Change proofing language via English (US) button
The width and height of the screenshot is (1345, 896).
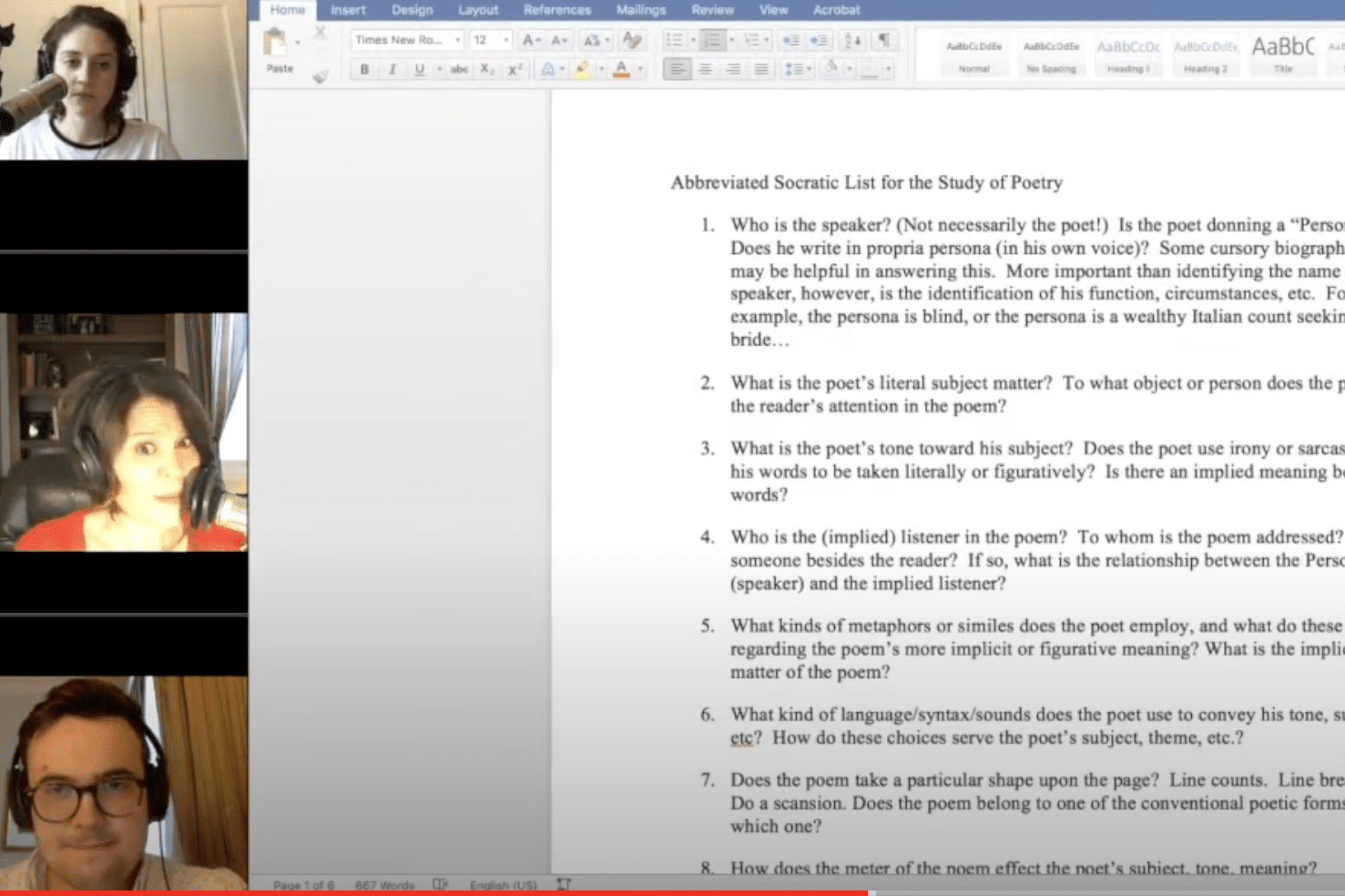coord(504,885)
